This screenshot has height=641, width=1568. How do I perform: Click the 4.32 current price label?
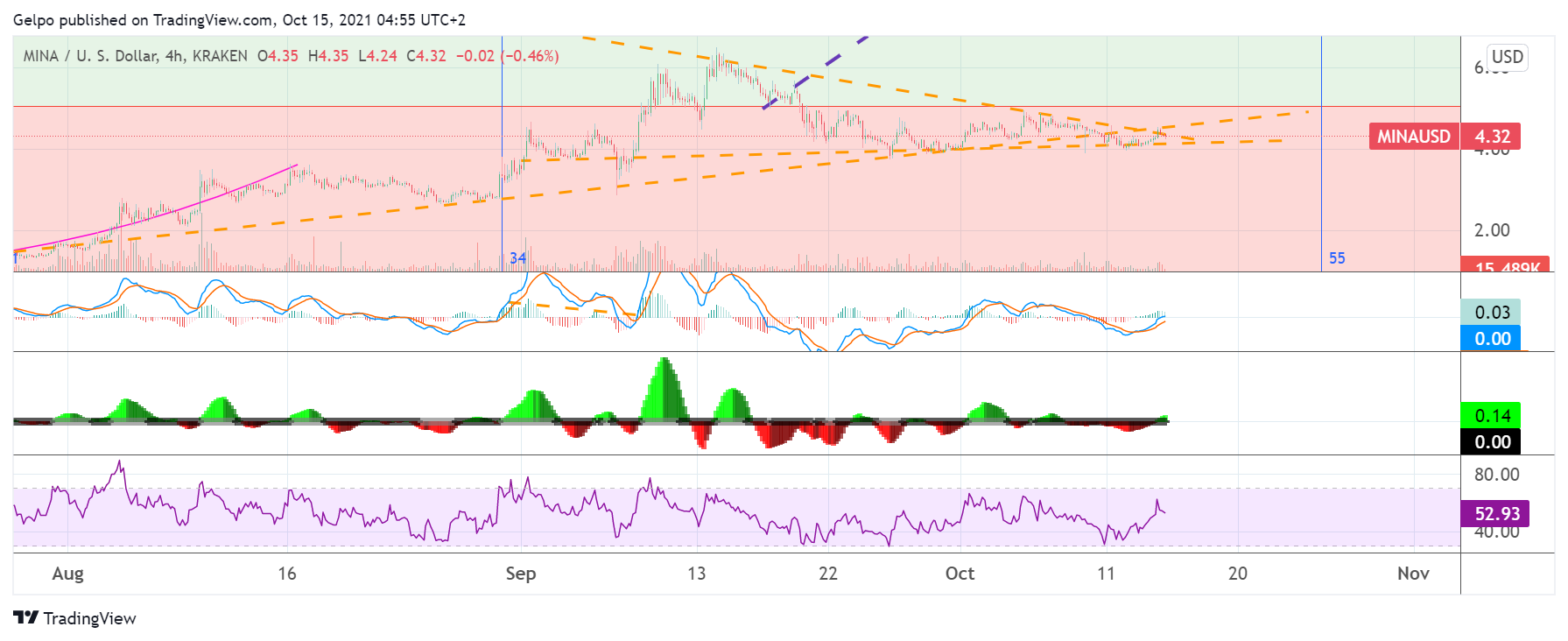pyautogui.click(x=1492, y=137)
